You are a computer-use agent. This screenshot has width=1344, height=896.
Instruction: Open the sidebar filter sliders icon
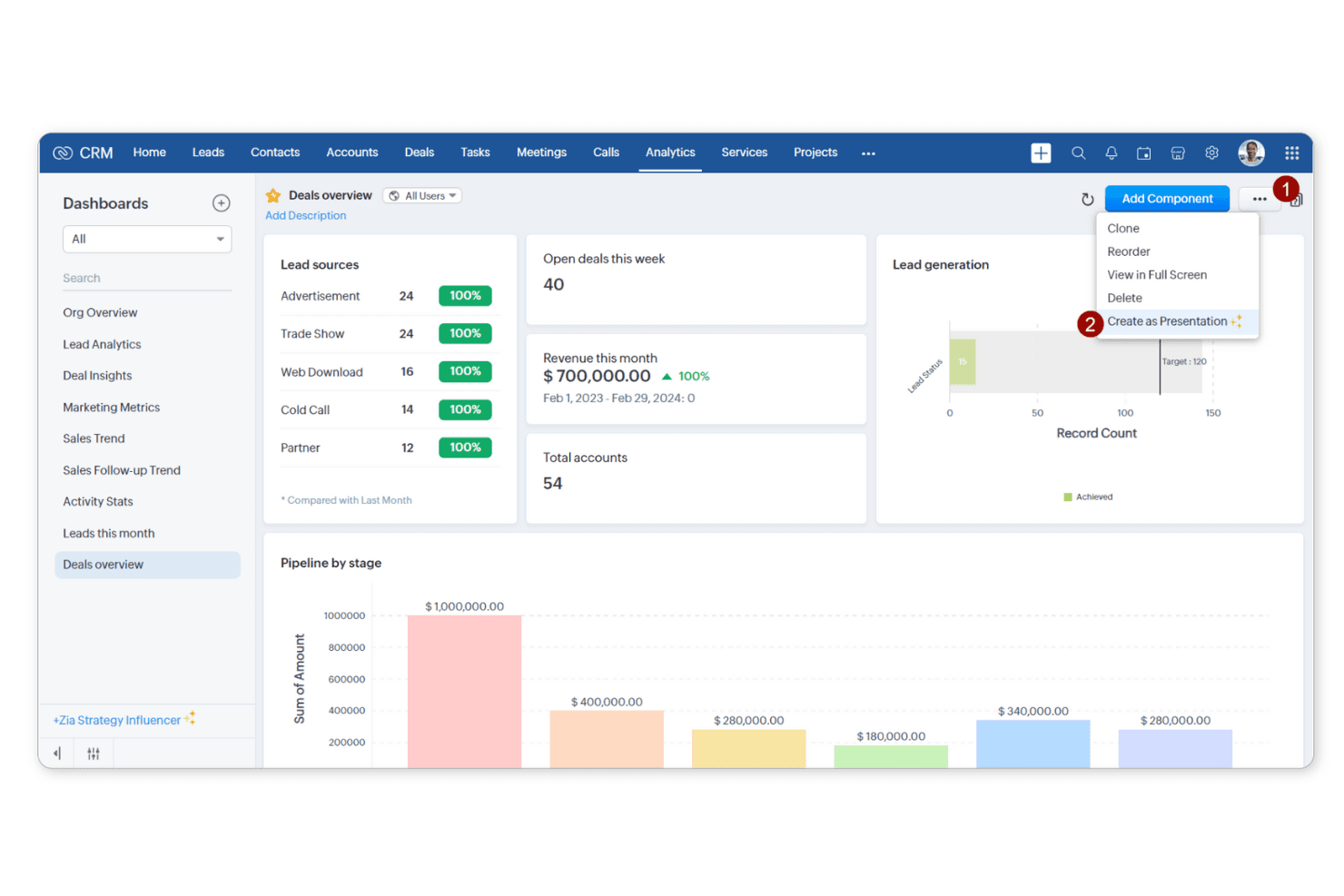point(94,753)
